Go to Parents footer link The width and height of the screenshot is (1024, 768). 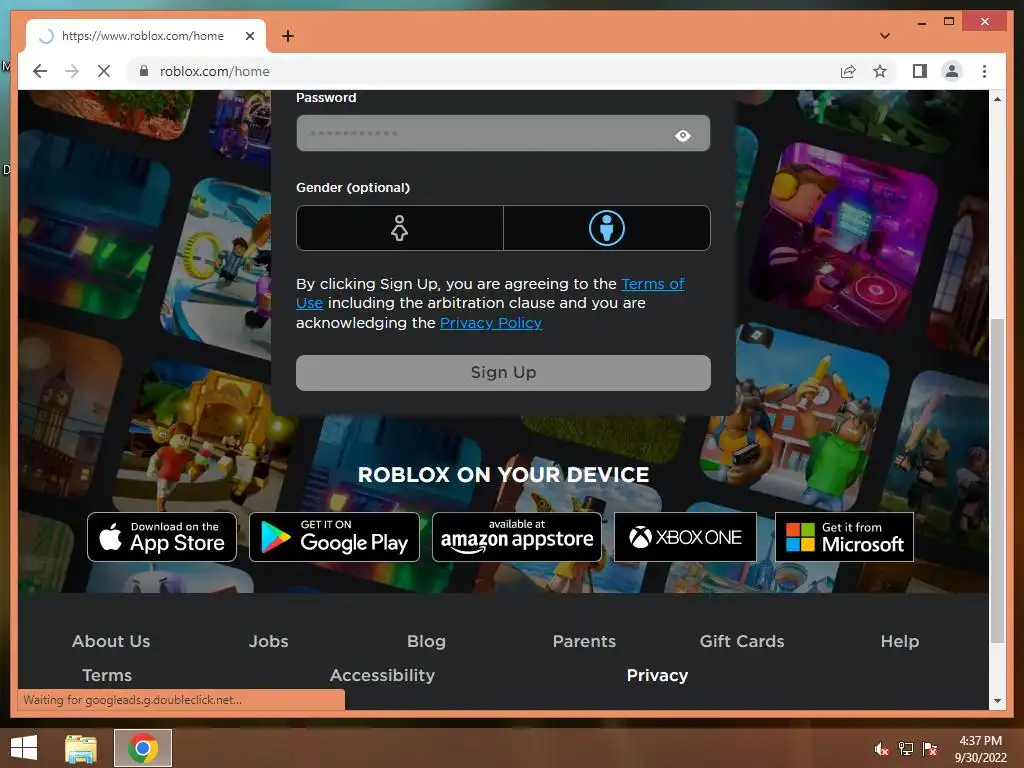[584, 641]
